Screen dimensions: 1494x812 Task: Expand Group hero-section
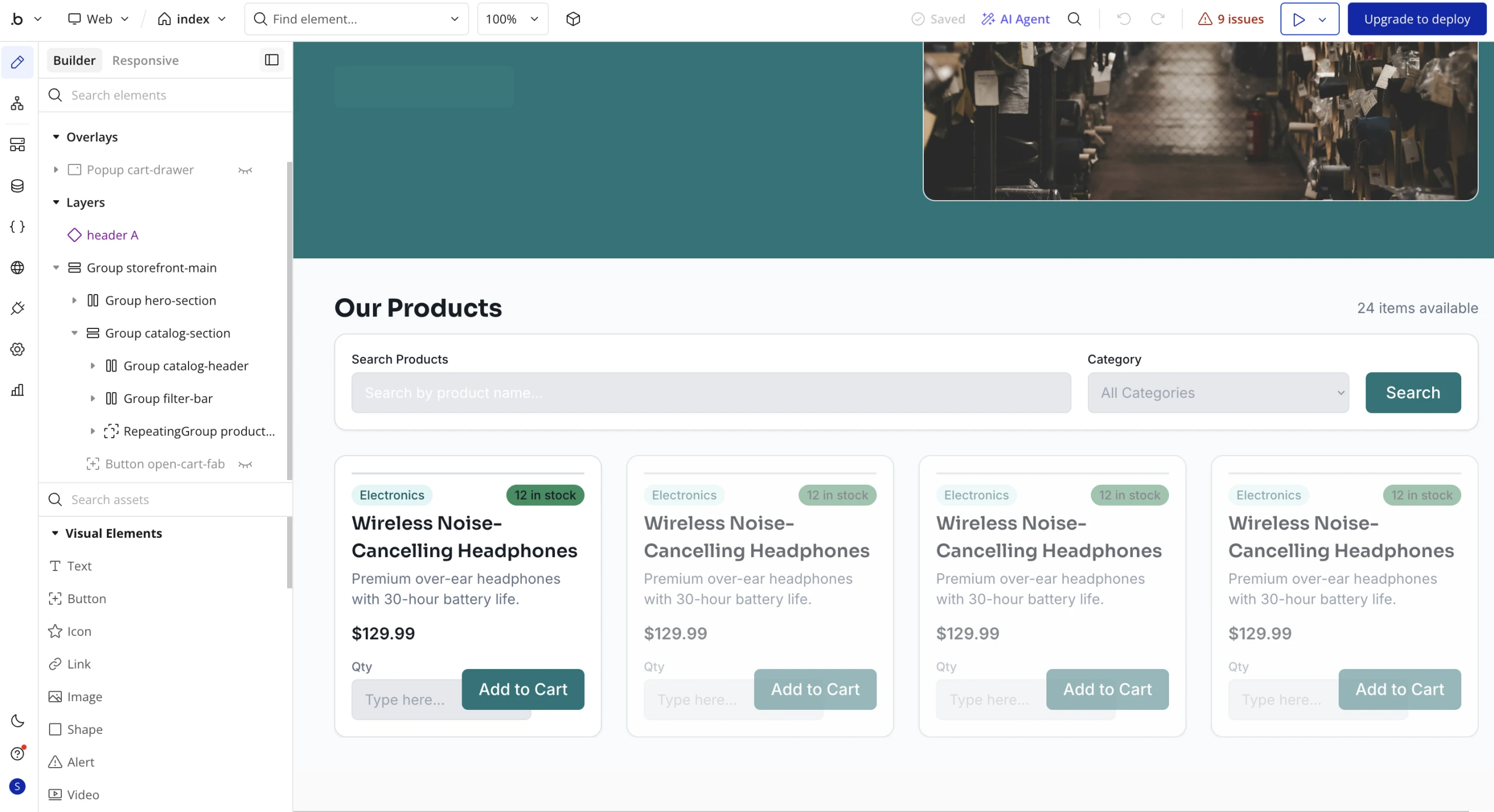[x=74, y=300]
